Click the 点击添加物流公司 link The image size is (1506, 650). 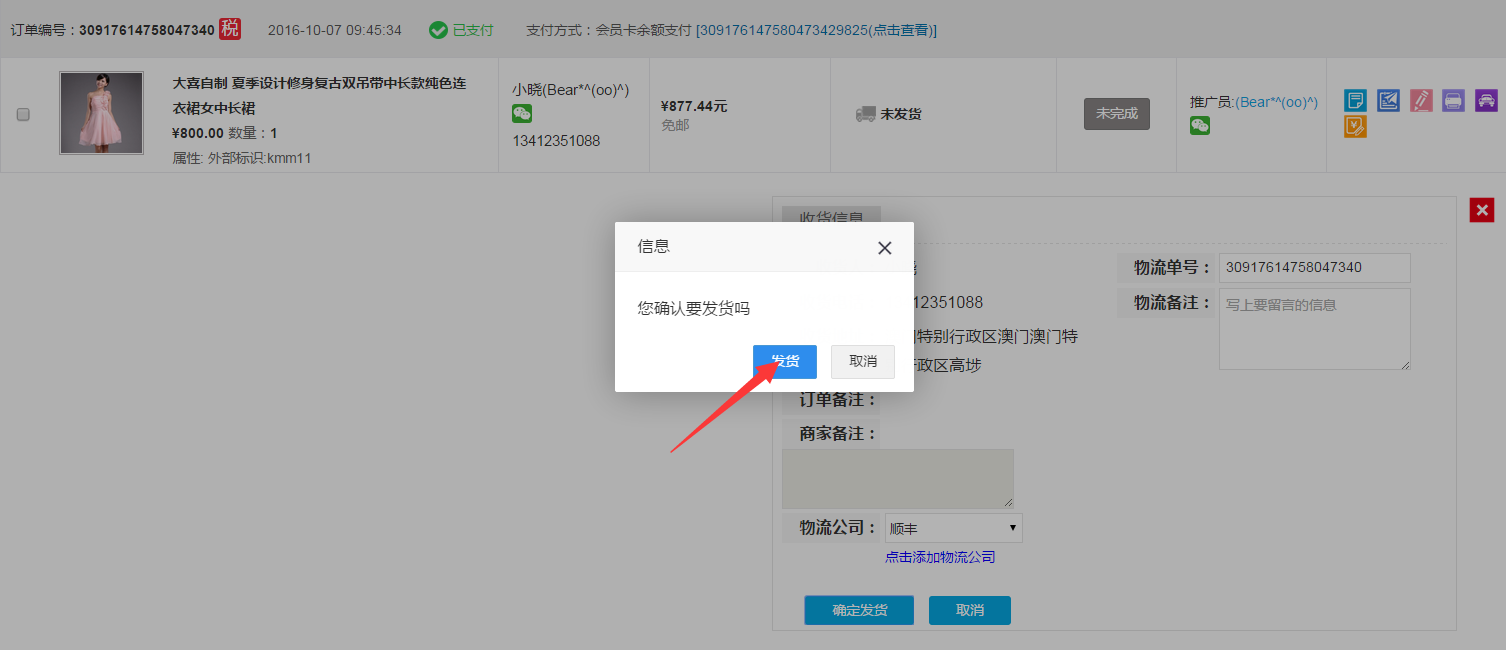[x=939, y=557]
